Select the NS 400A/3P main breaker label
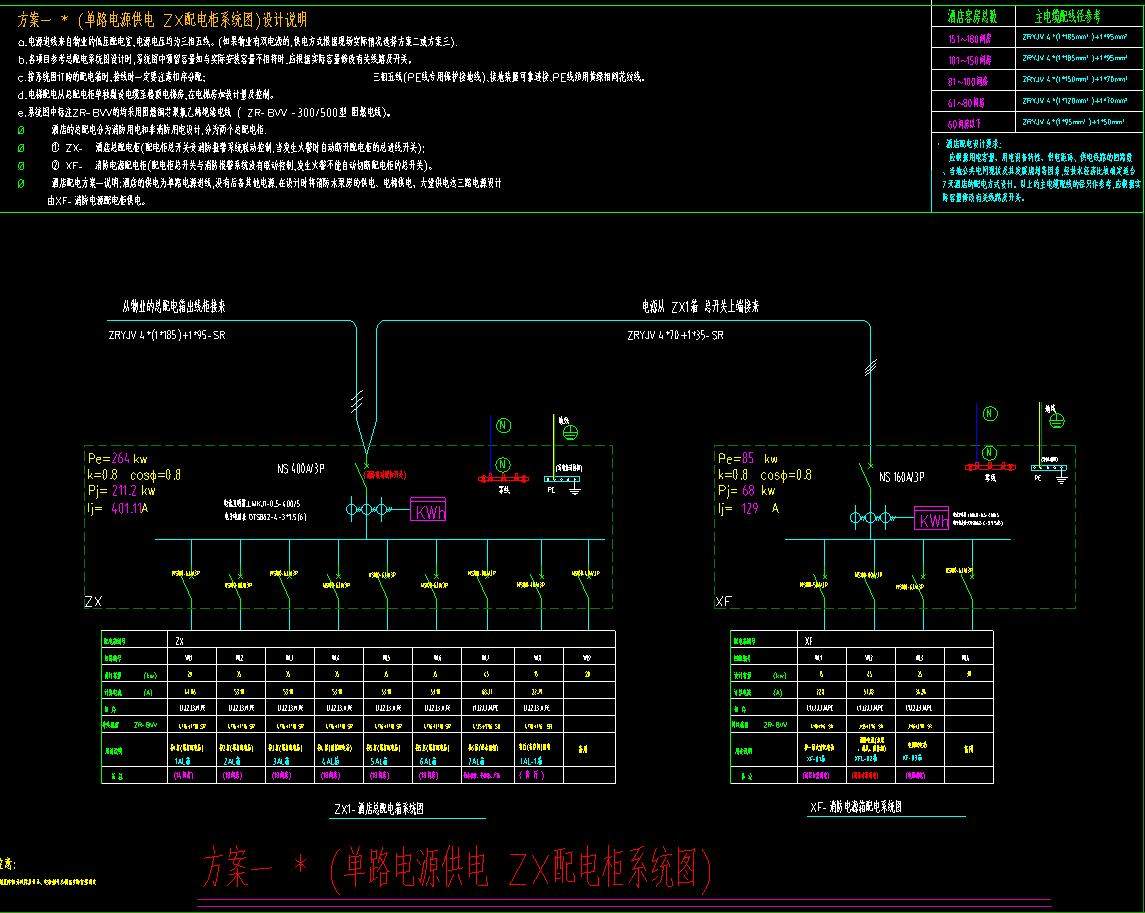The image size is (1145, 913). [x=301, y=468]
